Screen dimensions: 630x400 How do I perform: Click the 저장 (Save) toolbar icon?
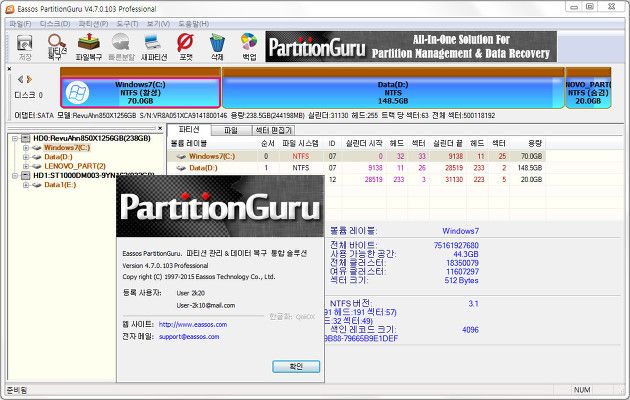(25, 47)
